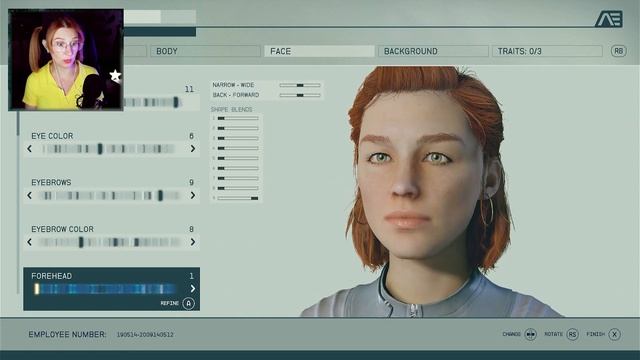Click the EYEBROWS label
Viewport: 640px width, 360px height.
point(51,182)
